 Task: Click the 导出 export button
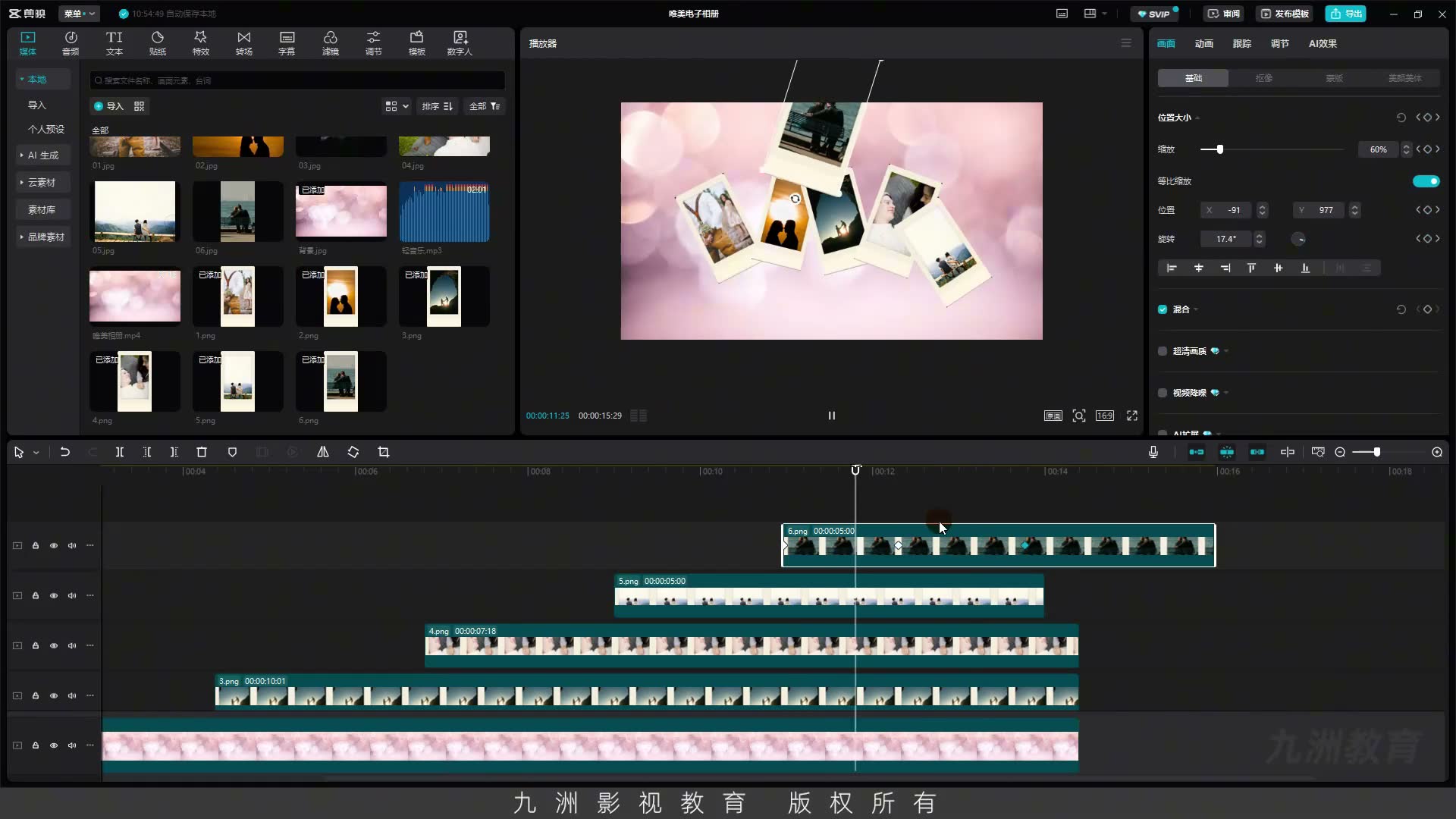coord(1346,14)
